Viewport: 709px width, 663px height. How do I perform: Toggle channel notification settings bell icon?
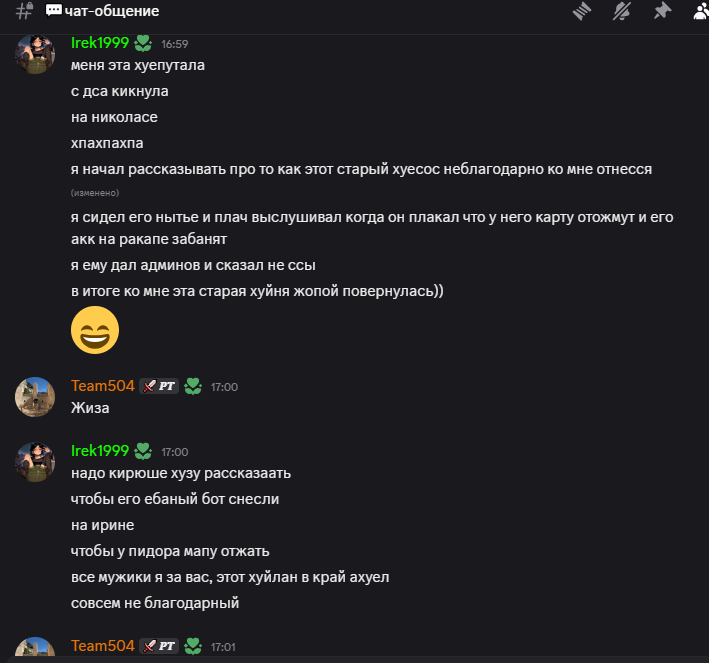pos(623,11)
